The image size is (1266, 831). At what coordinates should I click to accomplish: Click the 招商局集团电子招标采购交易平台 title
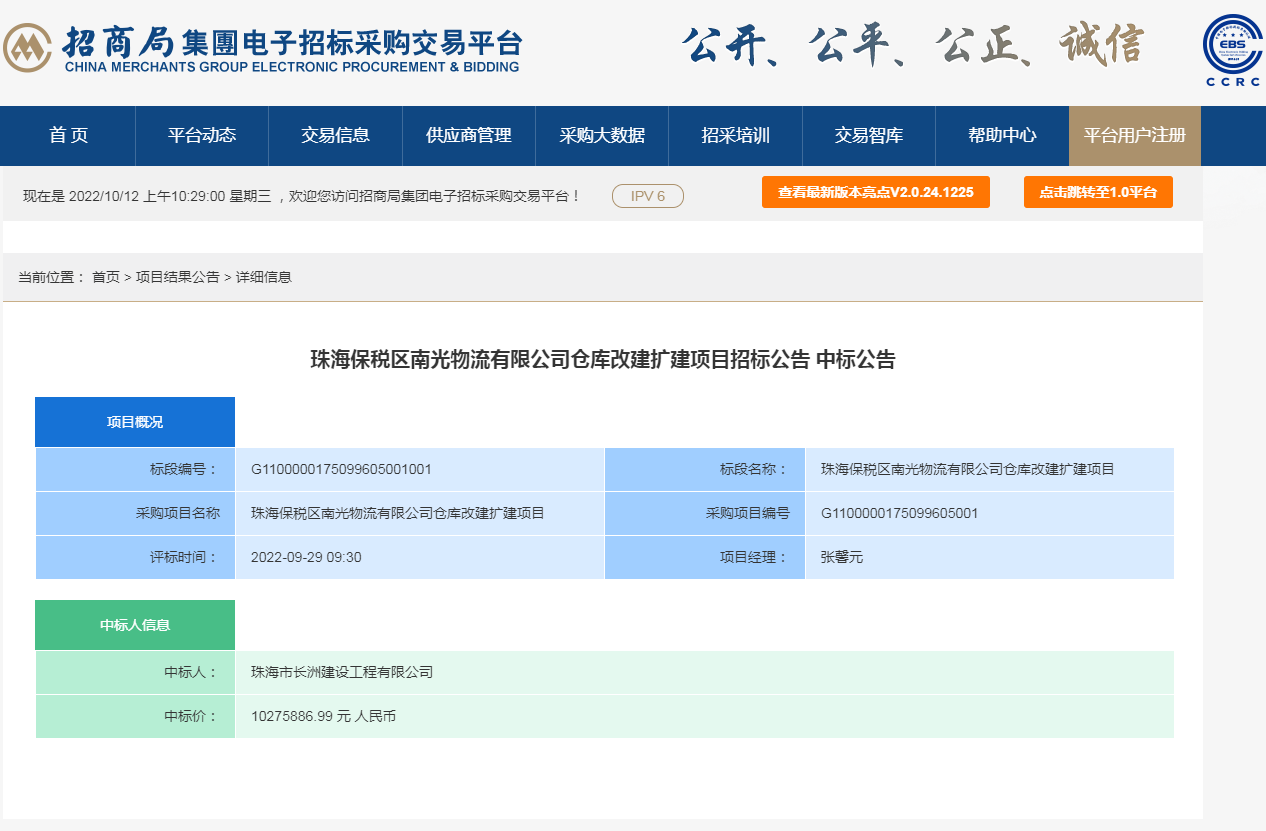[292, 49]
